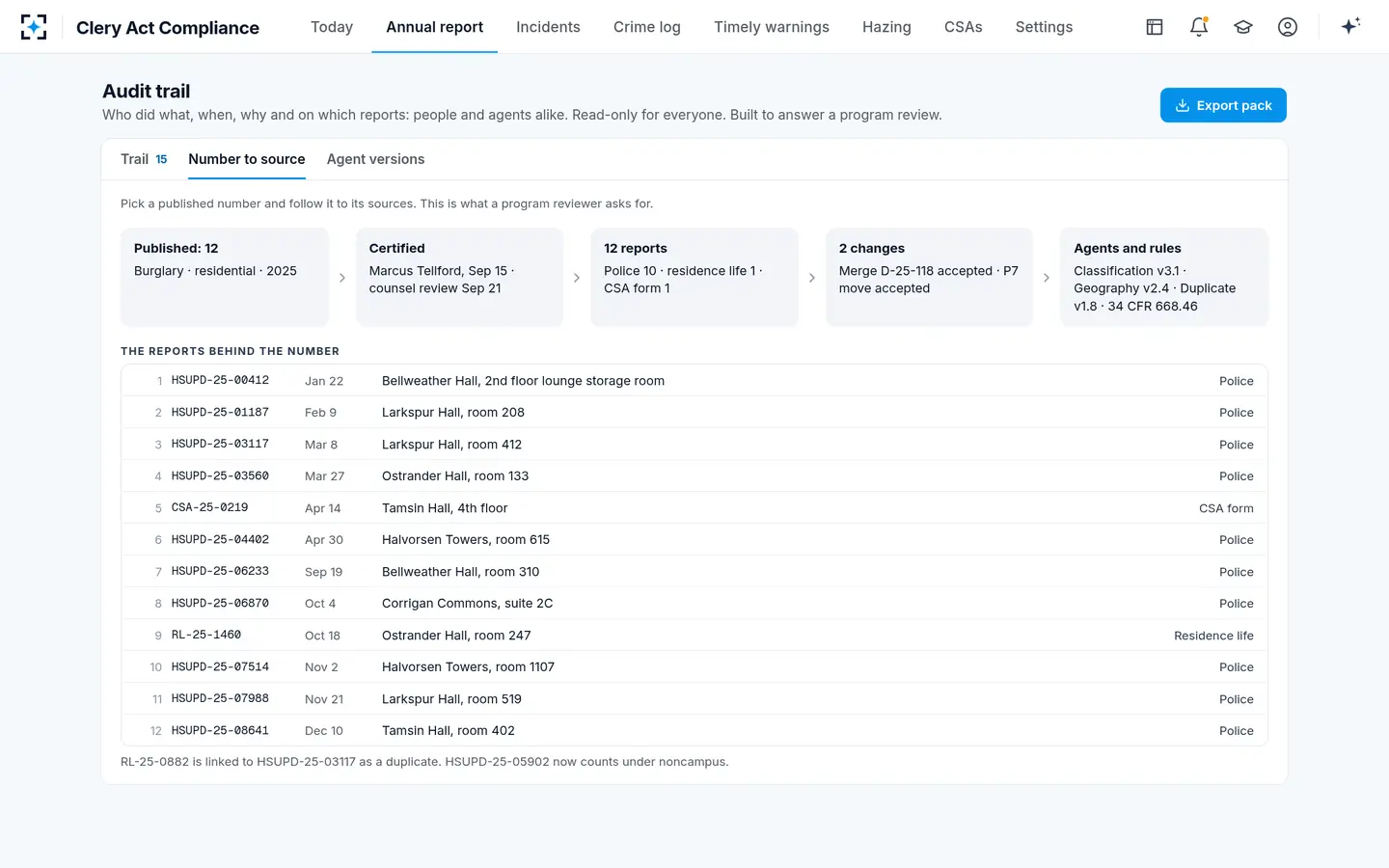Open the Agent versions sub-tab
Screen dimensions: 1389x868
[x=375, y=159]
